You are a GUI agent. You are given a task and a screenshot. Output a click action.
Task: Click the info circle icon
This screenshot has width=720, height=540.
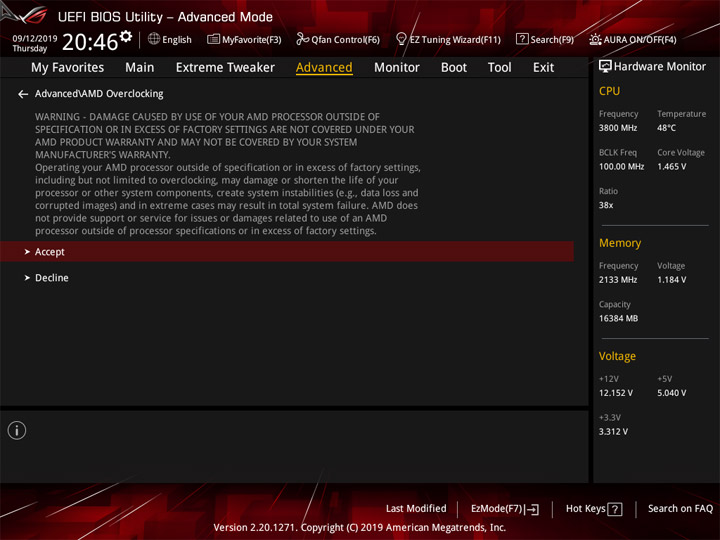[17, 430]
